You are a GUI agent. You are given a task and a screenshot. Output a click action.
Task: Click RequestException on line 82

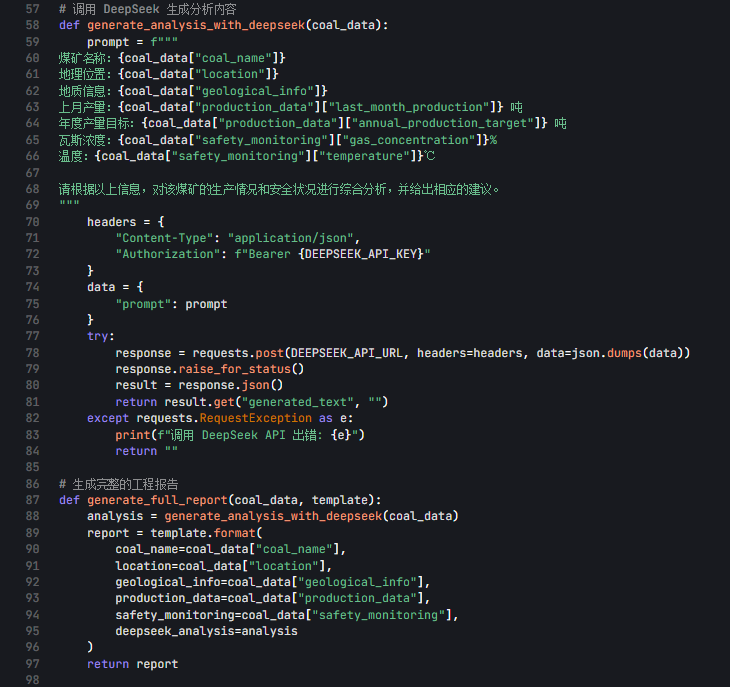point(256,418)
